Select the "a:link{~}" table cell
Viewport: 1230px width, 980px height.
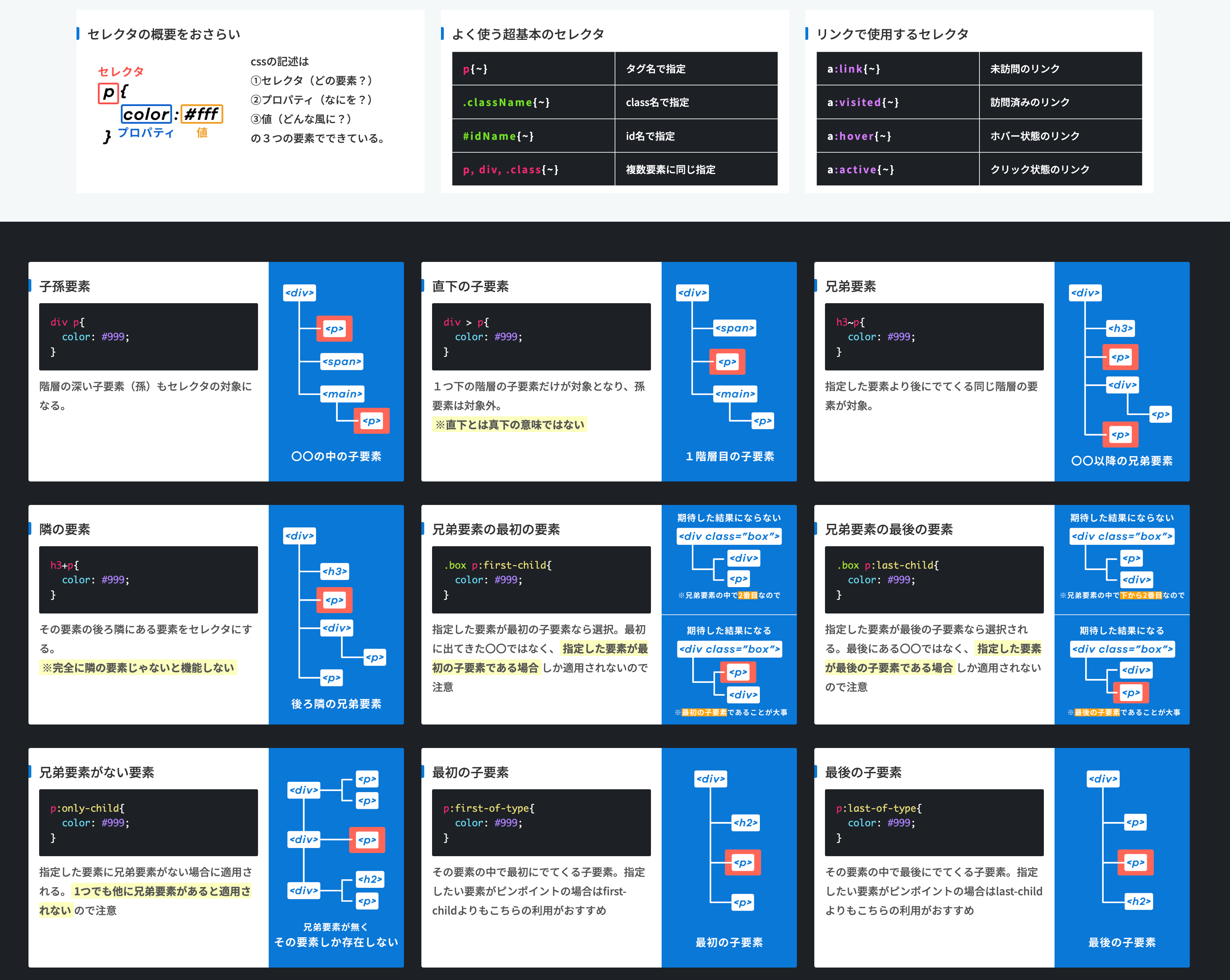click(898, 68)
